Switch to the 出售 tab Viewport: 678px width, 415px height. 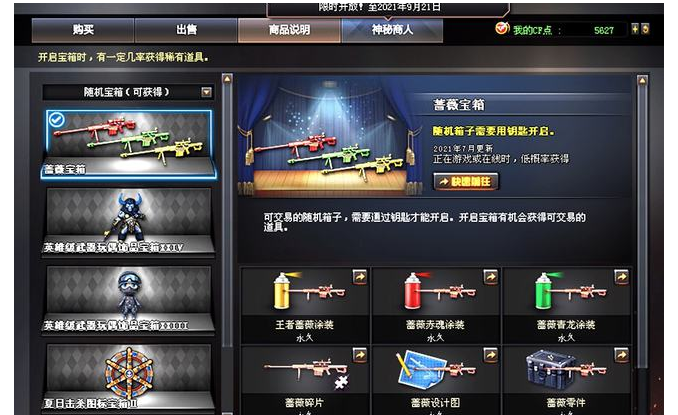(186, 30)
